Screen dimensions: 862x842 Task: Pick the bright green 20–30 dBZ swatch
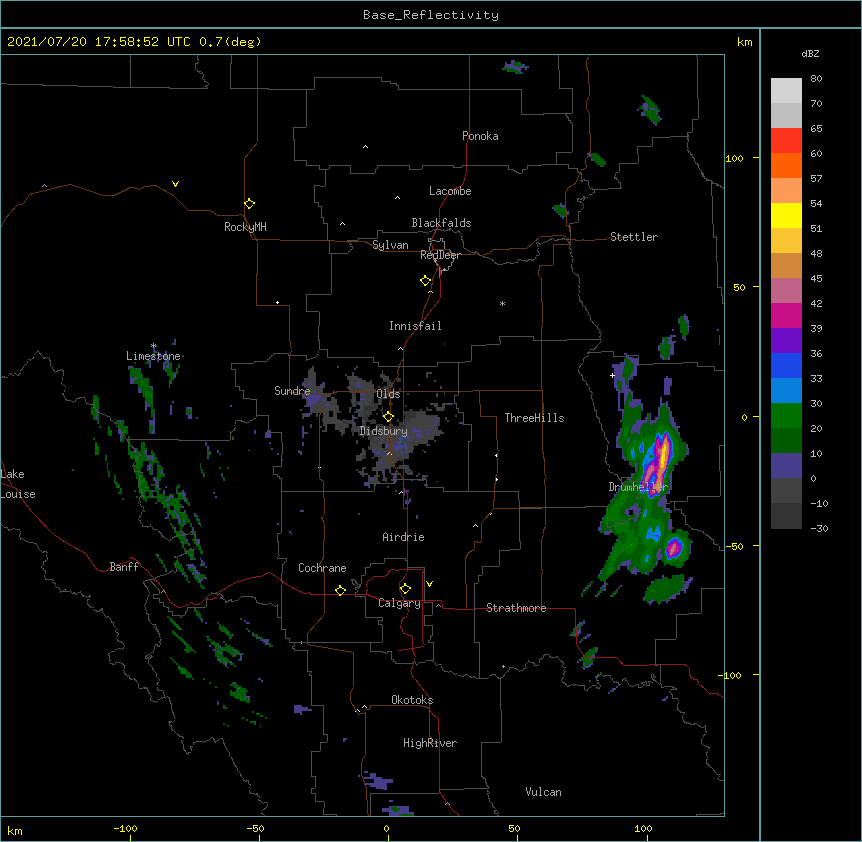click(786, 416)
